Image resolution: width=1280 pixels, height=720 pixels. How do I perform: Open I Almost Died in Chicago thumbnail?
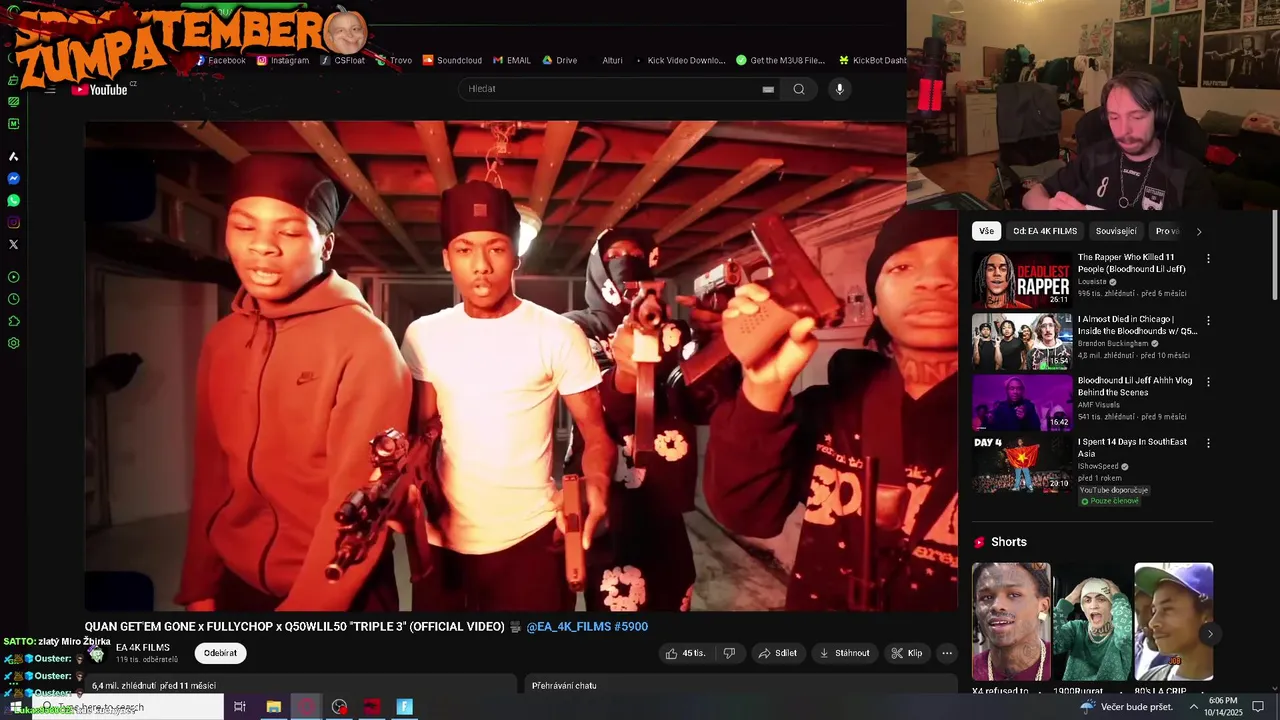1022,342
